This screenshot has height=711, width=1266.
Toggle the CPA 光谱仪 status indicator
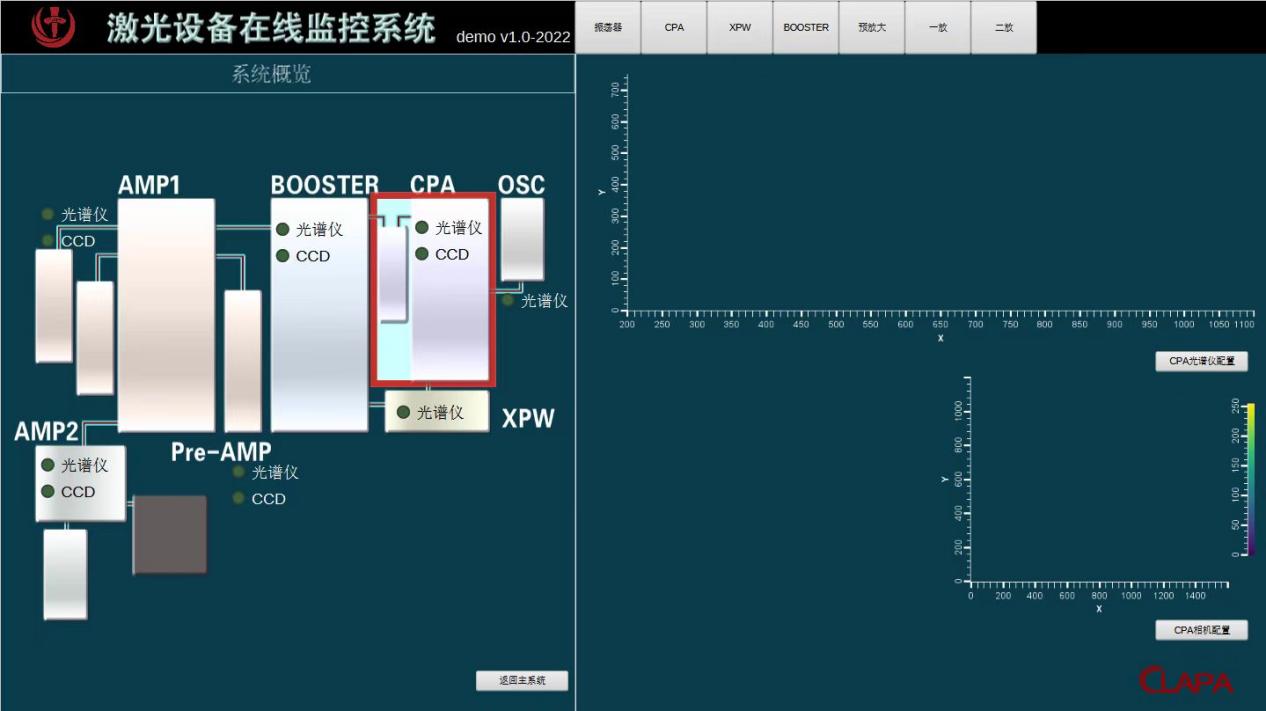click(x=422, y=228)
